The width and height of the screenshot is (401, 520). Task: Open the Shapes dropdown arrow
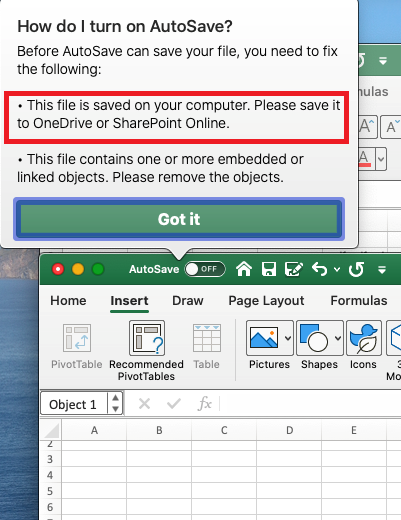click(338, 338)
